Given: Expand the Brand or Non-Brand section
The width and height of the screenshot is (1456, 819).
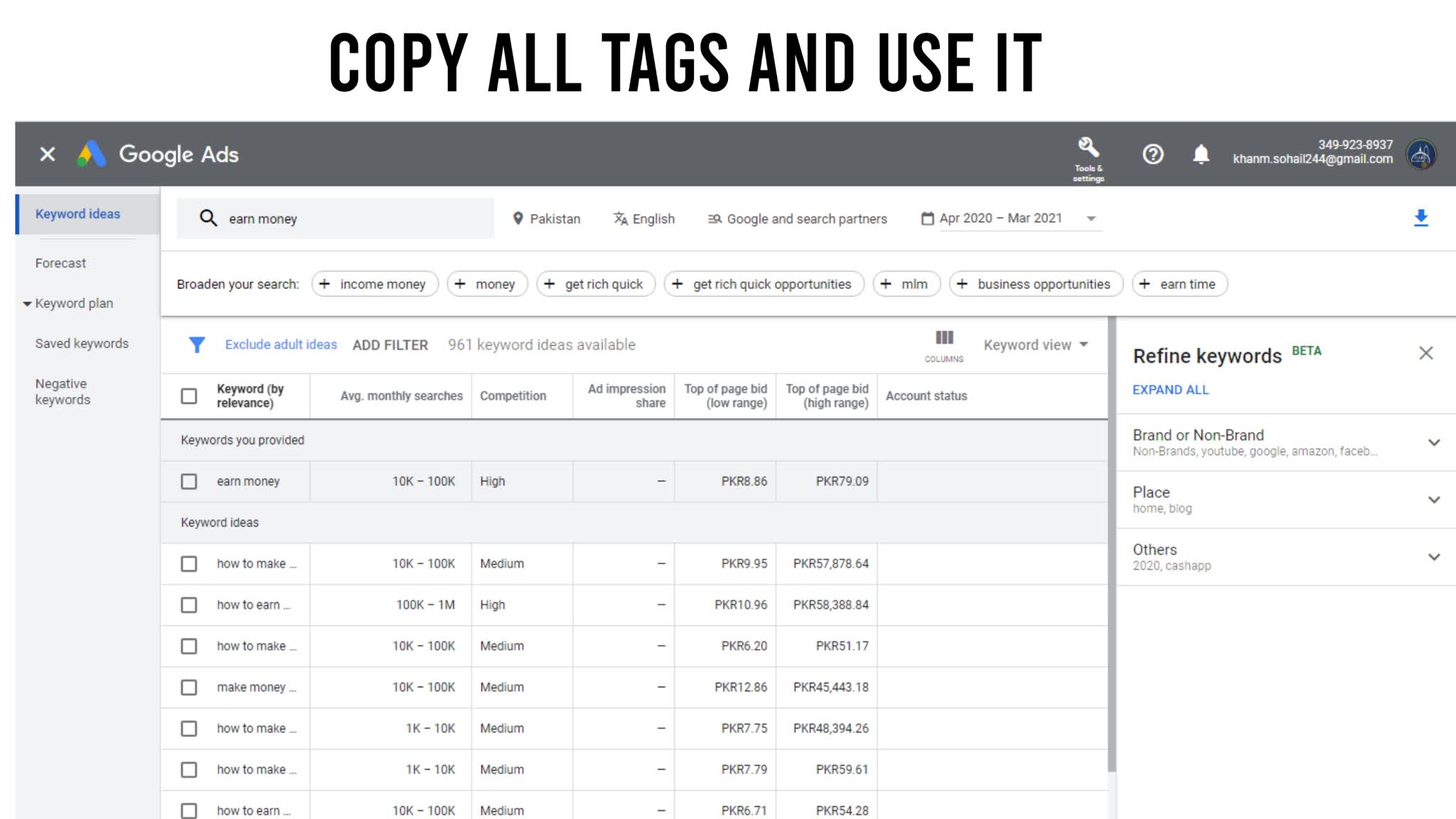Looking at the screenshot, I should pos(1433,442).
